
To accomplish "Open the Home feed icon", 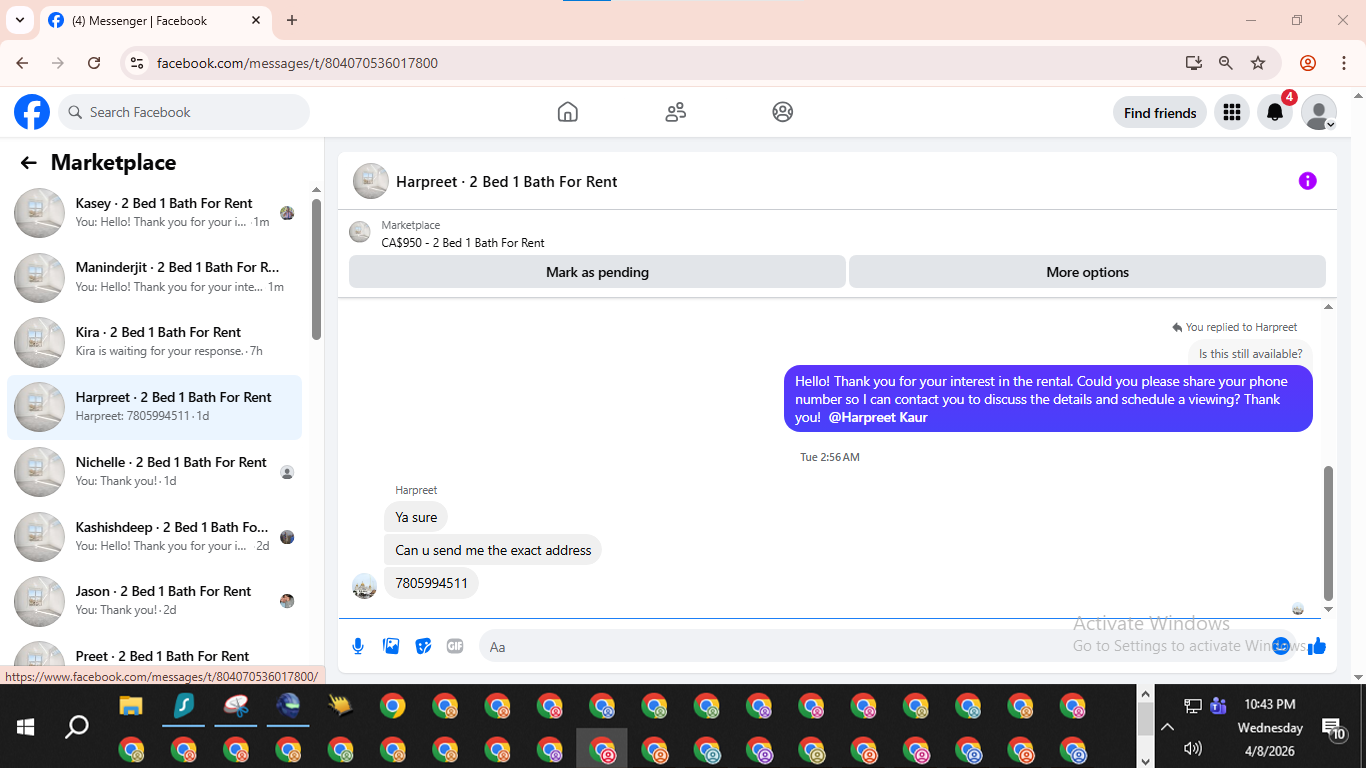I will tap(568, 112).
